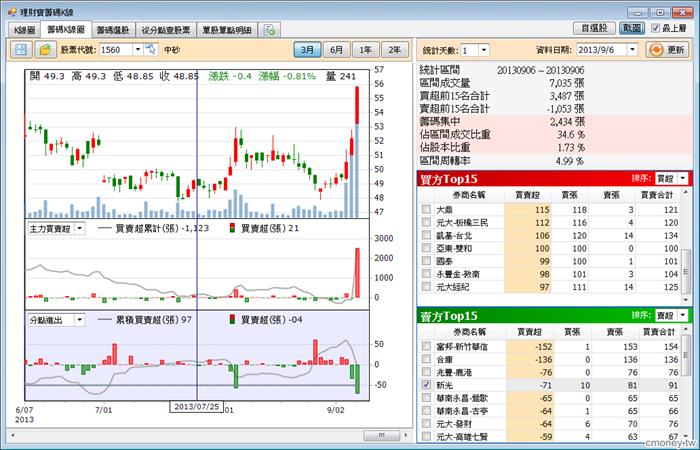Click the chart's horizontal scrollbar thumb
This screenshot has height=450, width=700.
click(382, 435)
